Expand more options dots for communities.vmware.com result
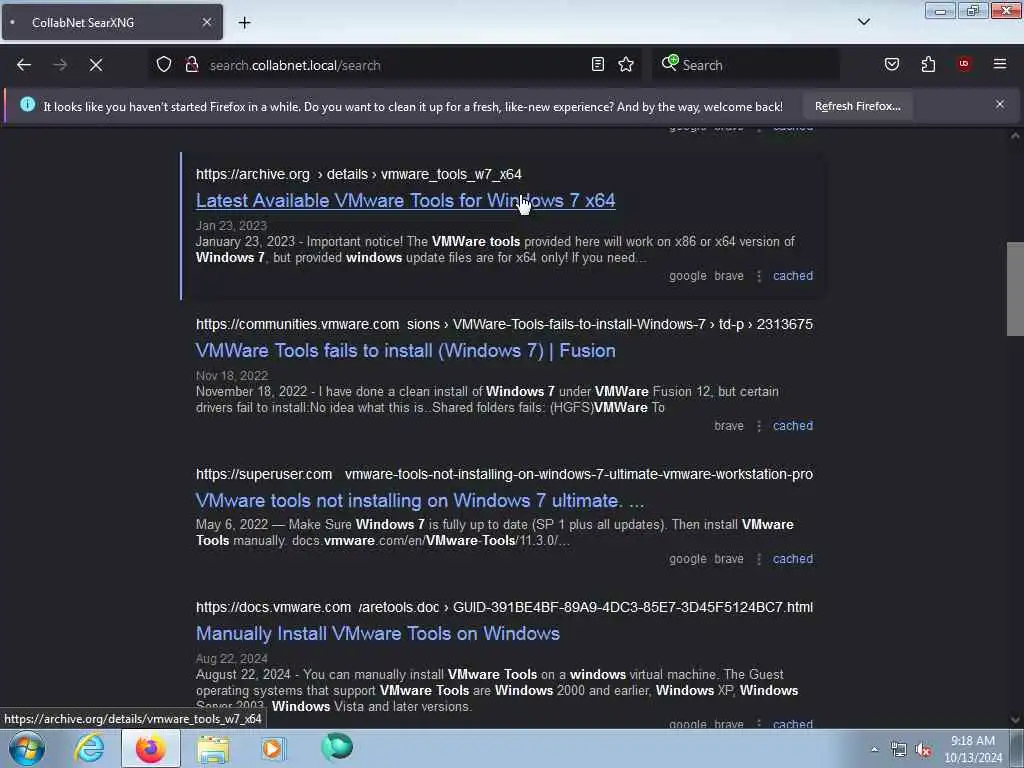Viewport: 1024px width, 768px height. pyautogui.click(x=758, y=426)
